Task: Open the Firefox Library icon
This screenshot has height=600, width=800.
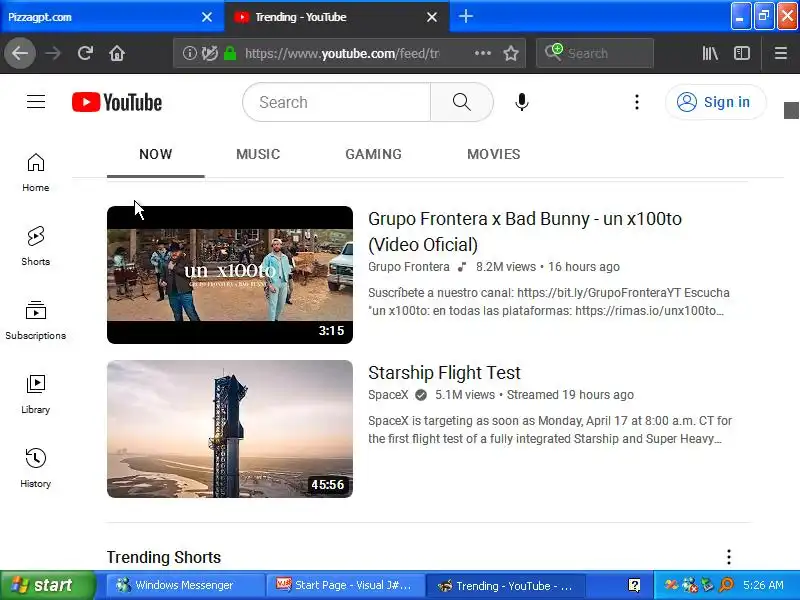Action: click(x=710, y=53)
